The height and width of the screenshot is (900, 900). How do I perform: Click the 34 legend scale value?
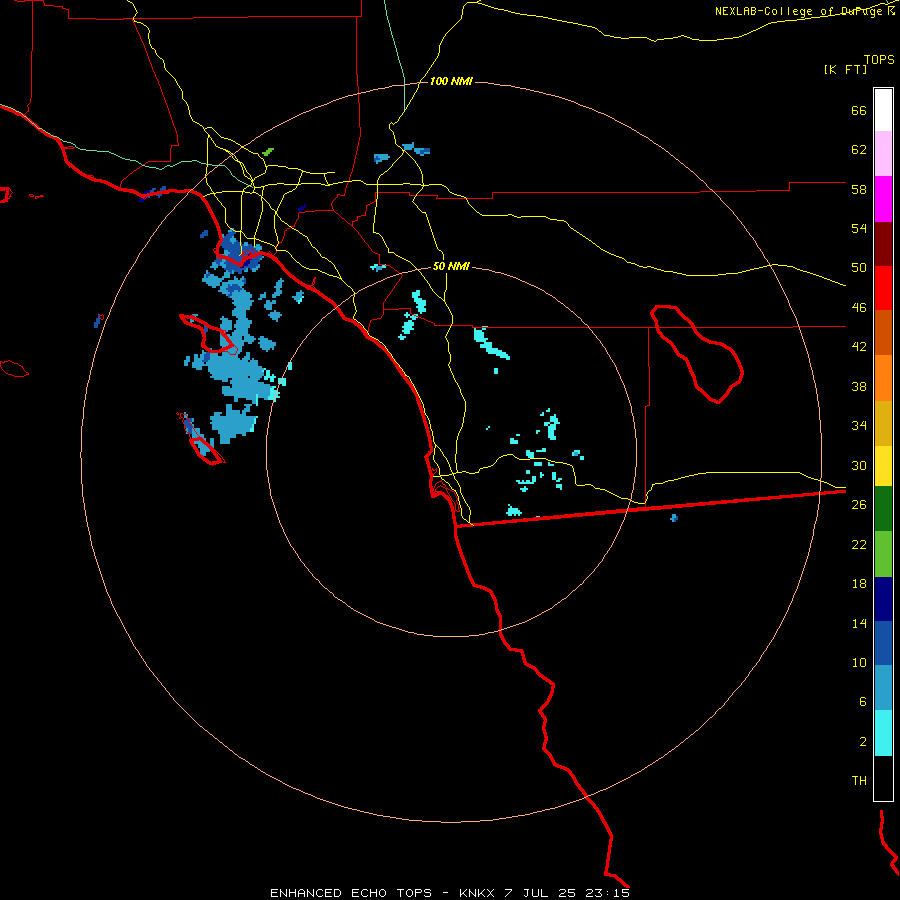[858, 426]
